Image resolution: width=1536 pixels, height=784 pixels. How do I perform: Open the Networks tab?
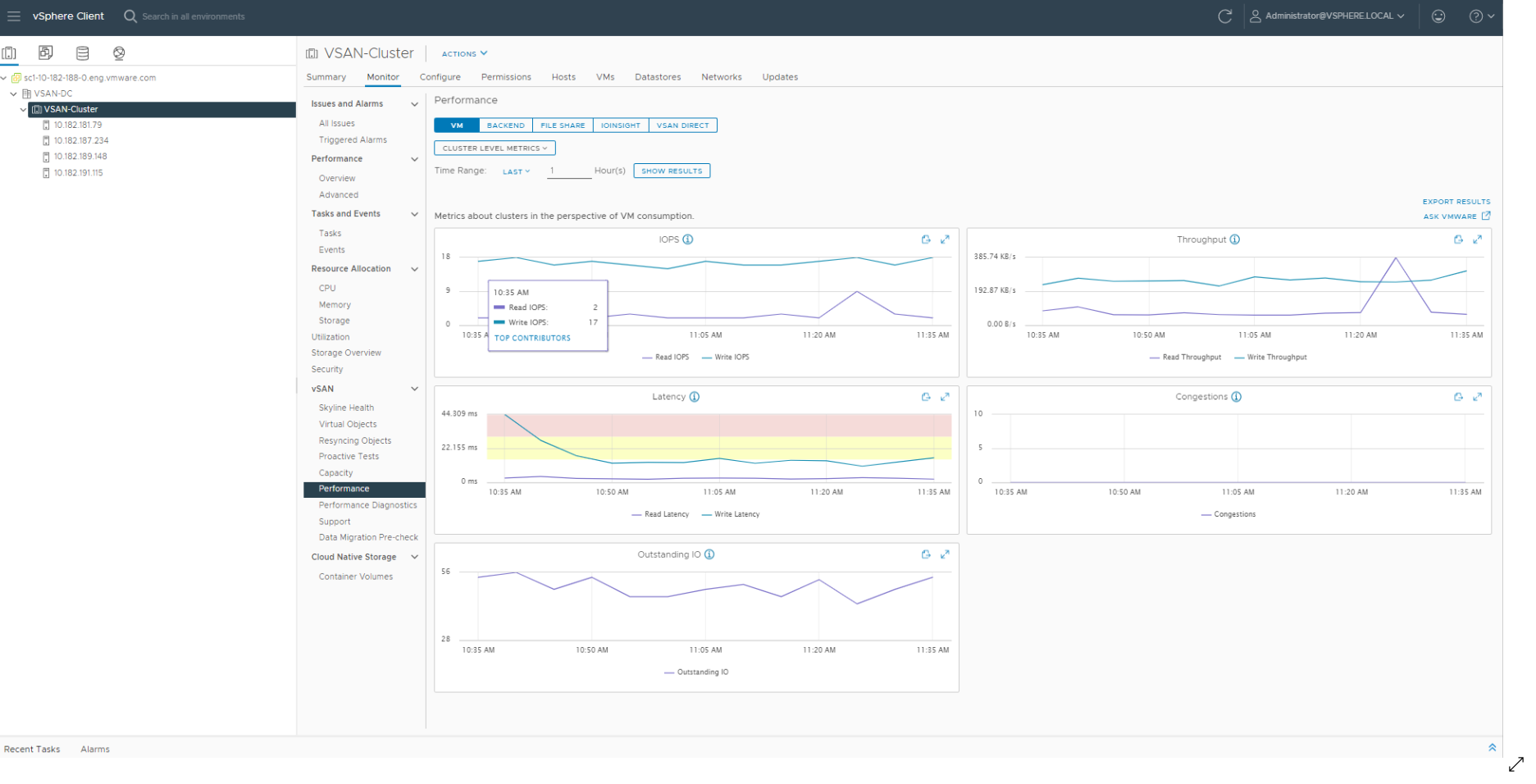coord(722,77)
